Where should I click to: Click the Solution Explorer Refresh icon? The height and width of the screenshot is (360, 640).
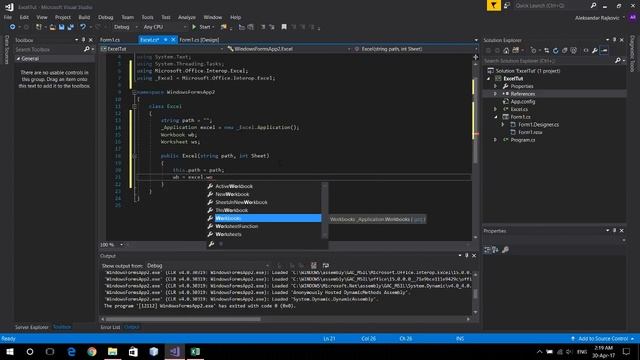click(556, 51)
